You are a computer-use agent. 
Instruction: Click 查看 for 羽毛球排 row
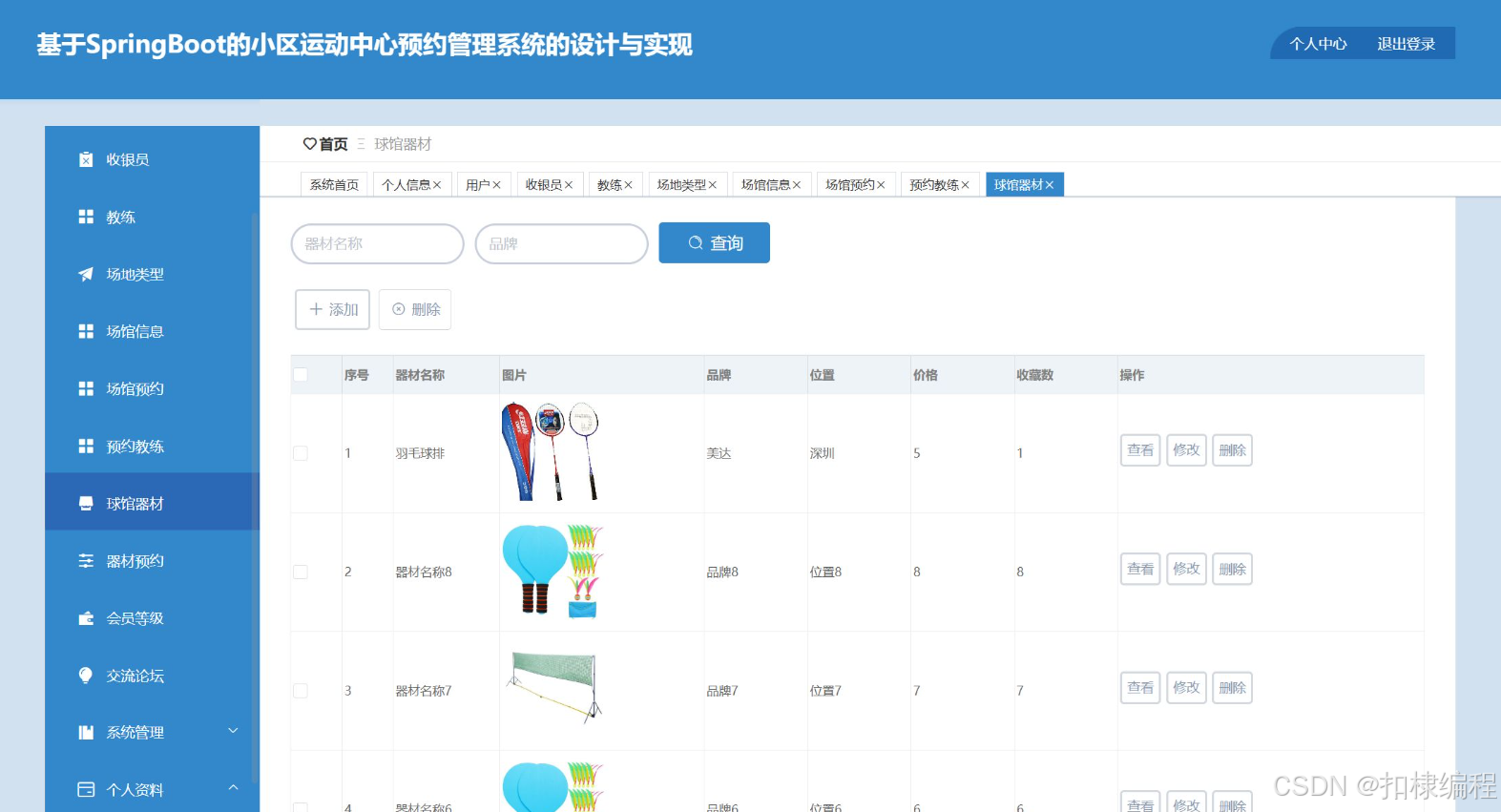point(1140,450)
